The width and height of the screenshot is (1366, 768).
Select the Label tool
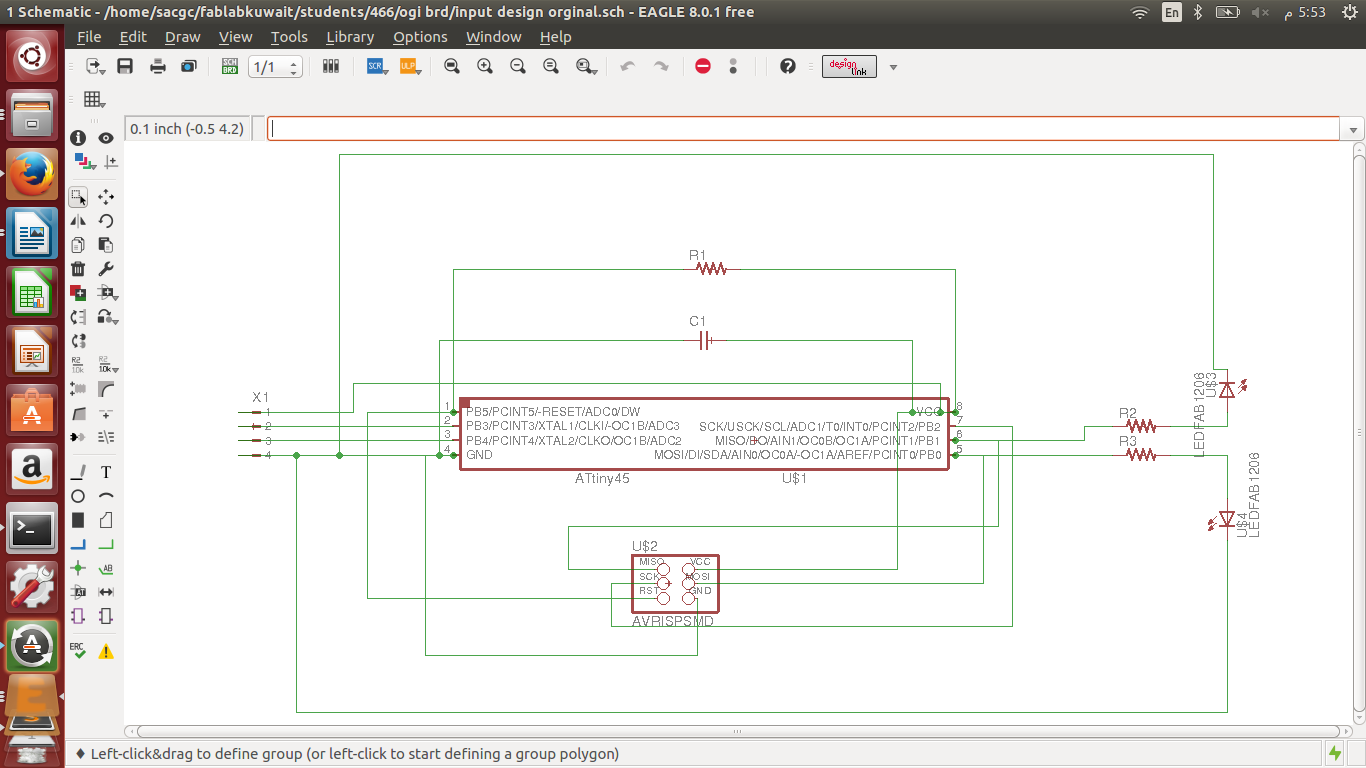[x=106, y=568]
